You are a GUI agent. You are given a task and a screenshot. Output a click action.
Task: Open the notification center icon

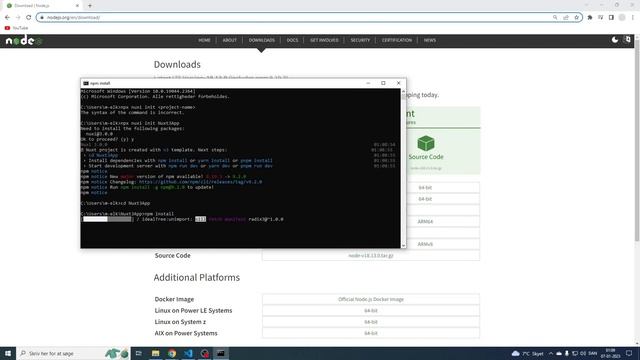(x=629, y=353)
